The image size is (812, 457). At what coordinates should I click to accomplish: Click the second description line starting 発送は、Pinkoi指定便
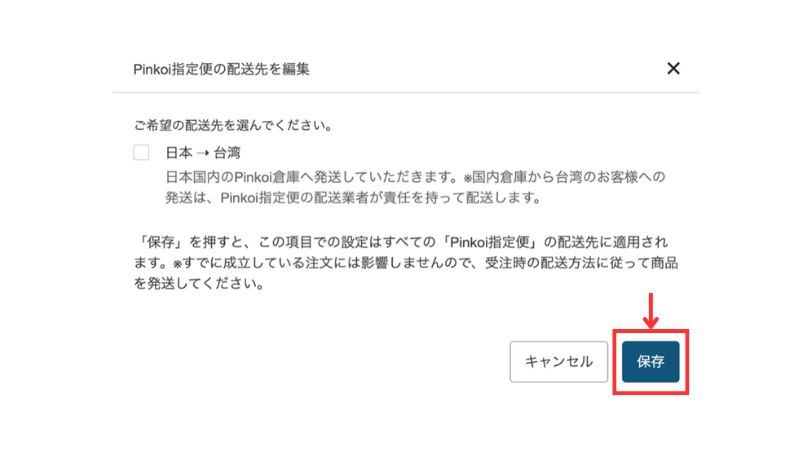coord(353,198)
